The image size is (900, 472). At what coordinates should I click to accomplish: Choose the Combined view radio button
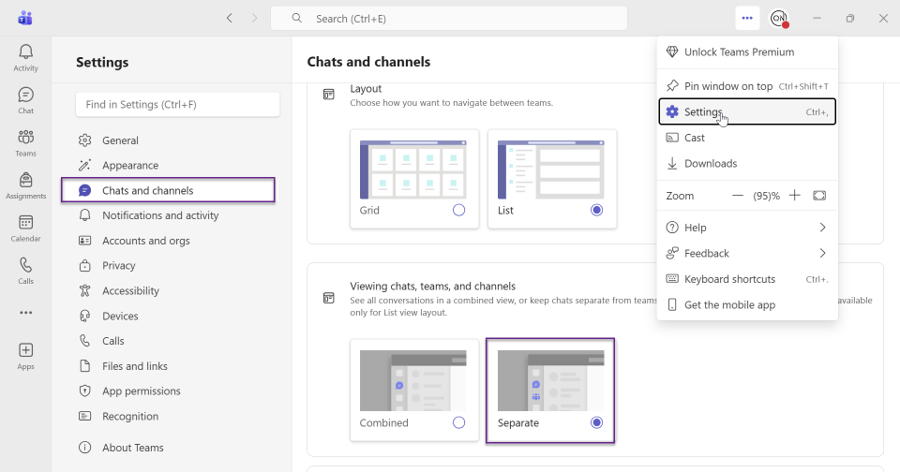(459, 423)
